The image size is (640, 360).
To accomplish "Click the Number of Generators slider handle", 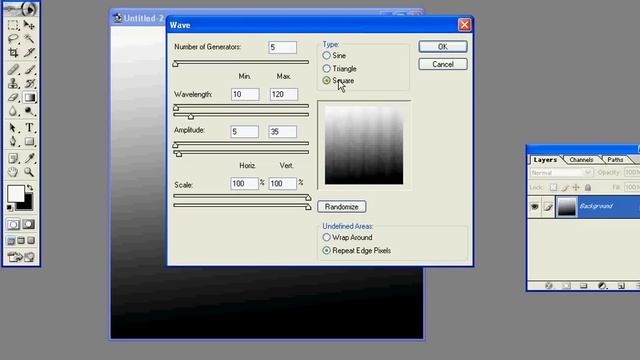I will click(176, 64).
